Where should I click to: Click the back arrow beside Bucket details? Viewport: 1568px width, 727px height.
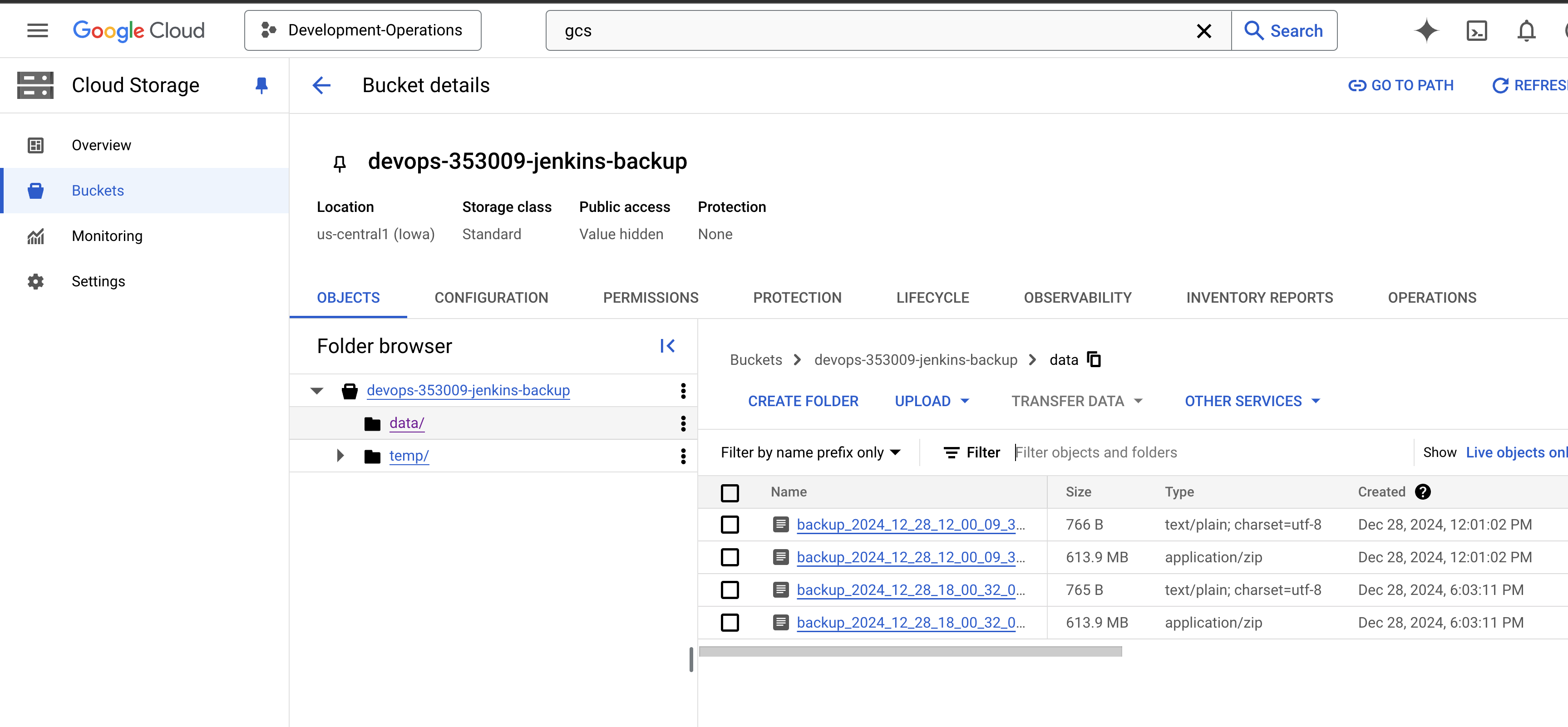coord(321,85)
